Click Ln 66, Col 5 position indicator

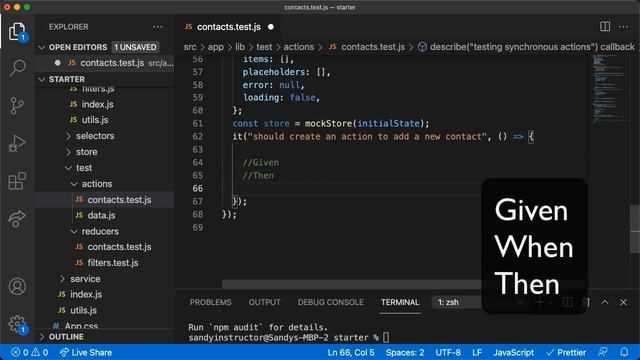(351, 352)
